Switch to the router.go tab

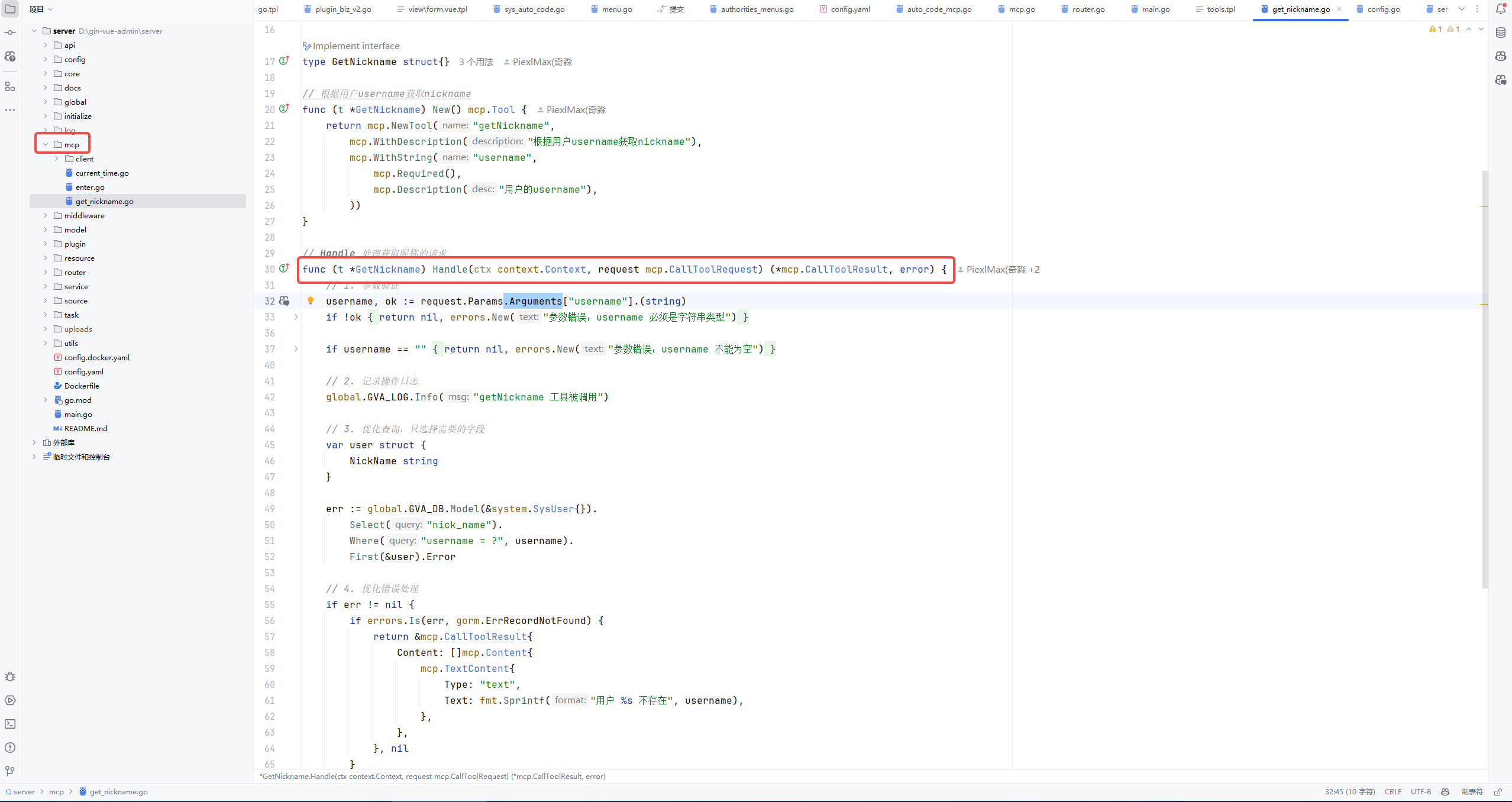tap(1087, 9)
